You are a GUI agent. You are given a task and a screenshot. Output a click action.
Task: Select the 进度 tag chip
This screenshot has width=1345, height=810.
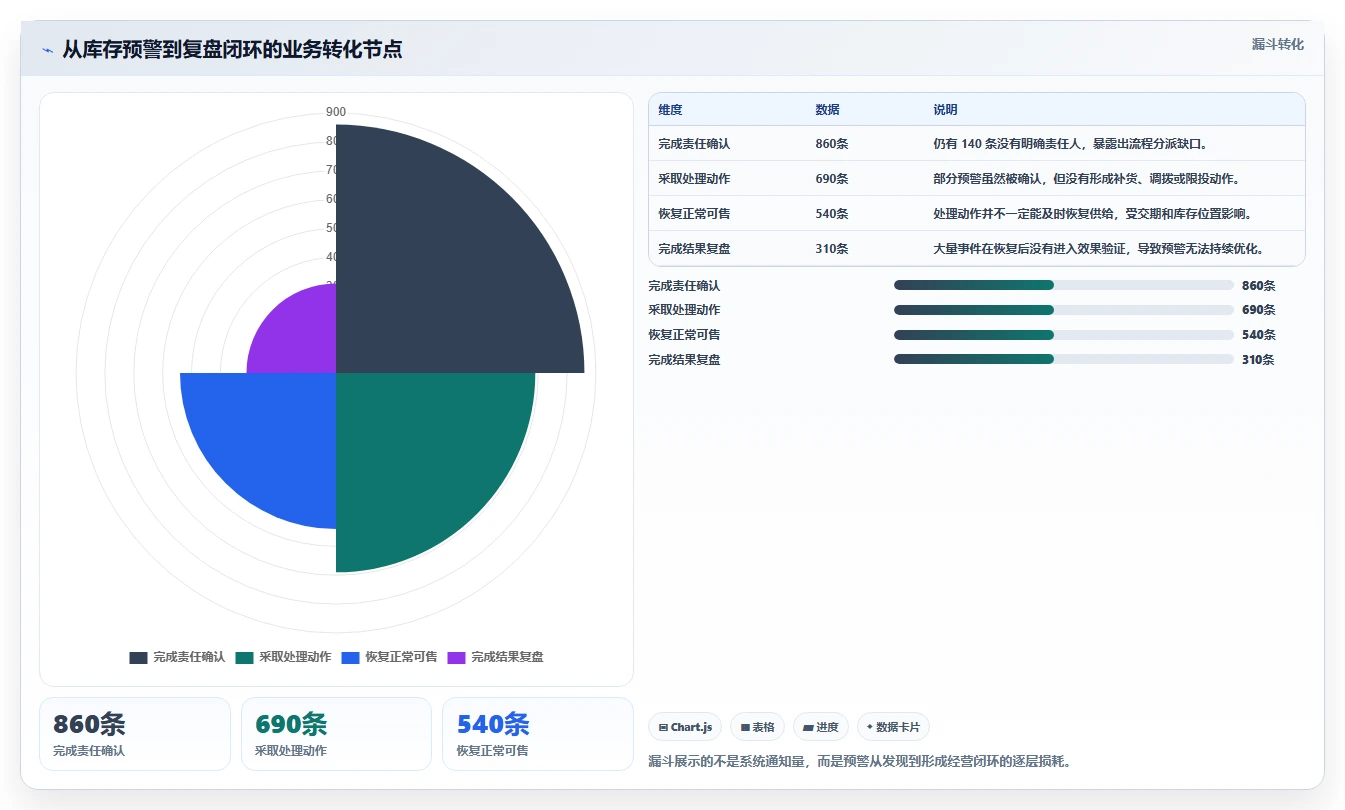[821, 727]
